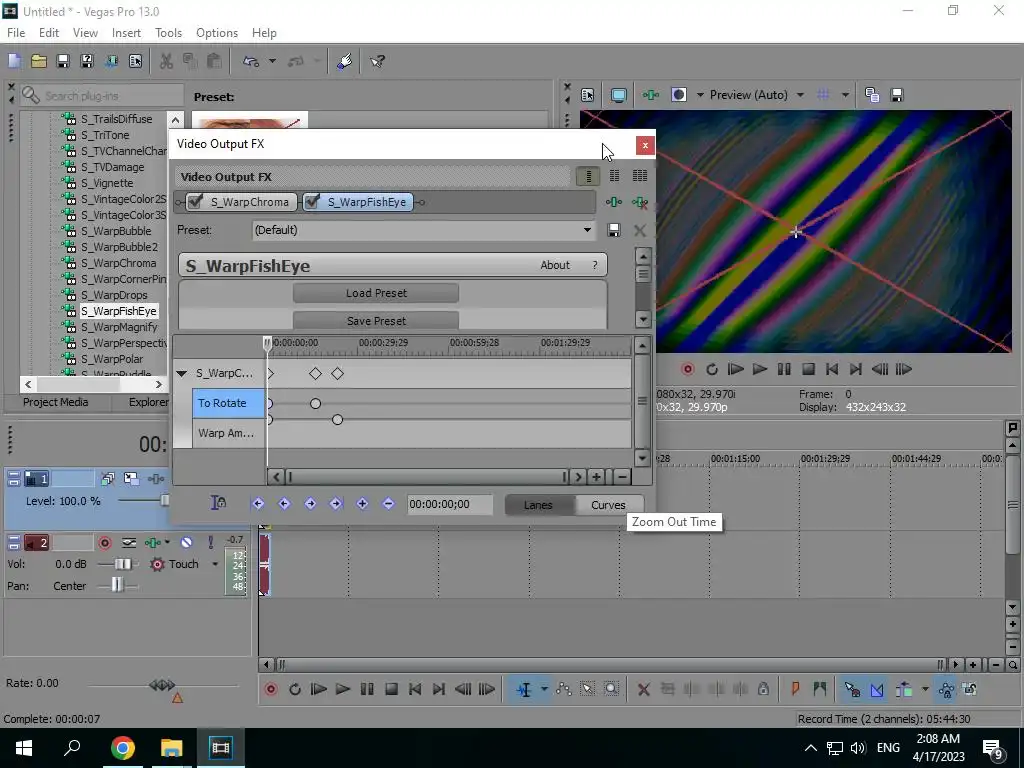Collapse the S_WarpC... keyframe lane triangle
Image resolution: width=1024 pixels, height=768 pixels.
(182, 374)
